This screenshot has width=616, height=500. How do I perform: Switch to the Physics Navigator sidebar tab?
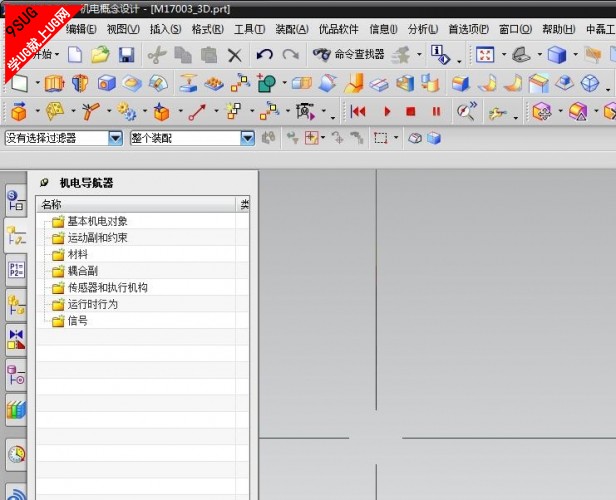point(16,235)
